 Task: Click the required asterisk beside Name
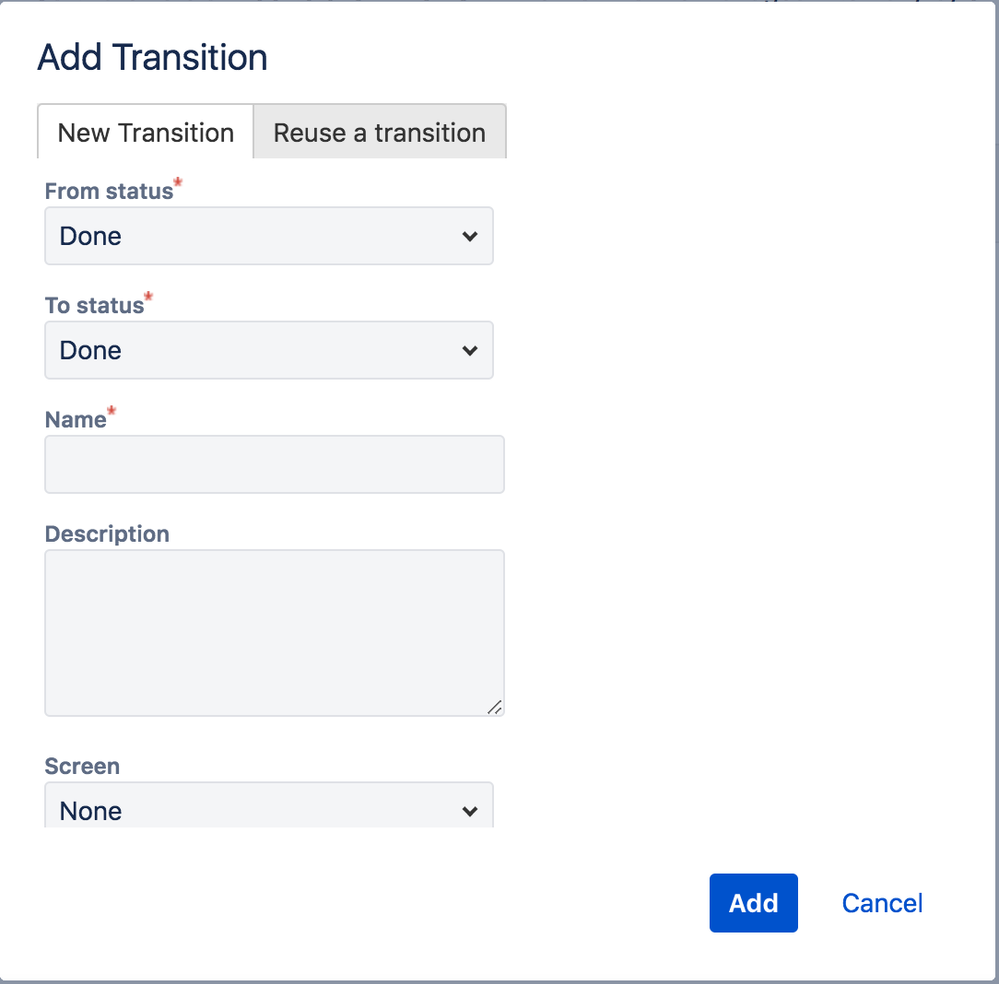110,411
